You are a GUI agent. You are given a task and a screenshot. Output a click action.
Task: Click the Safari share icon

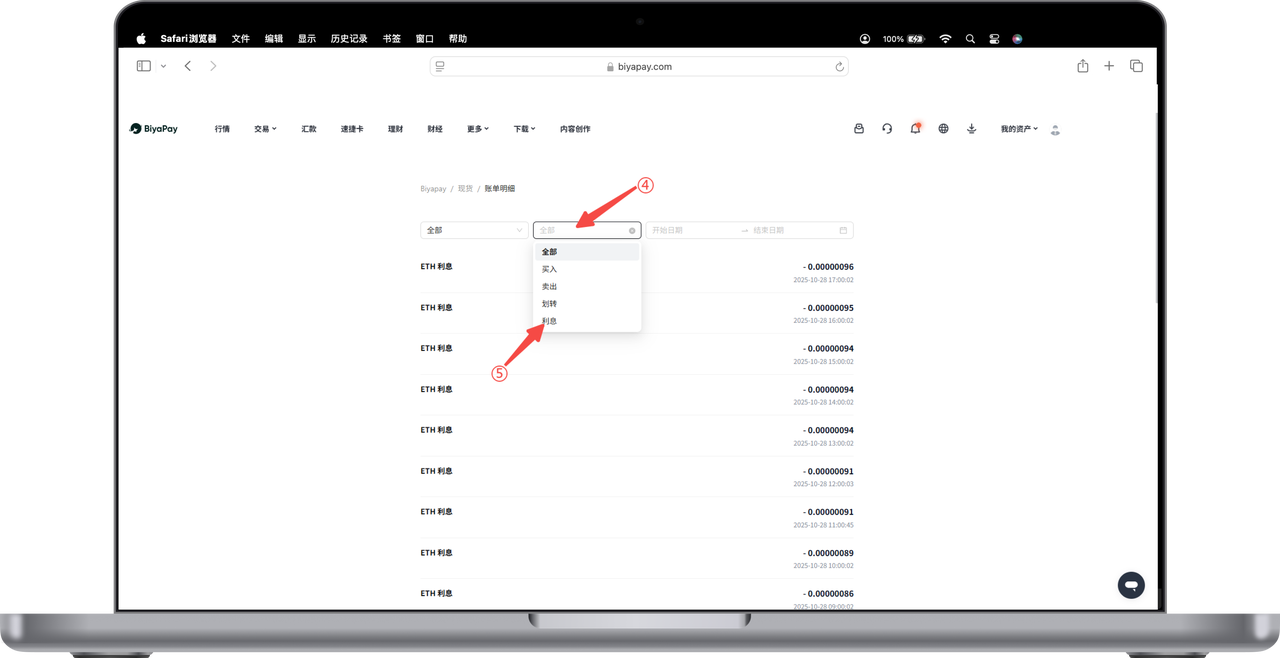pyautogui.click(x=1083, y=66)
